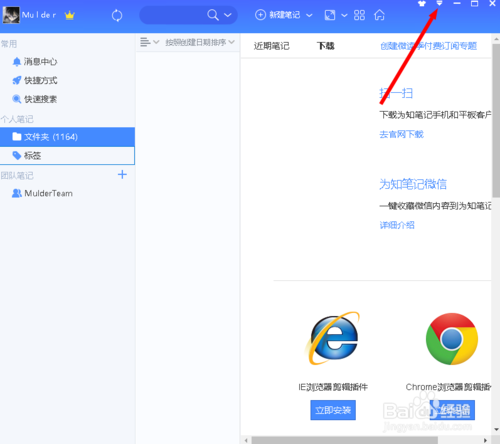500x444 pixels.
Task: Switch to the 下载 tab
Action: [x=326, y=46]
